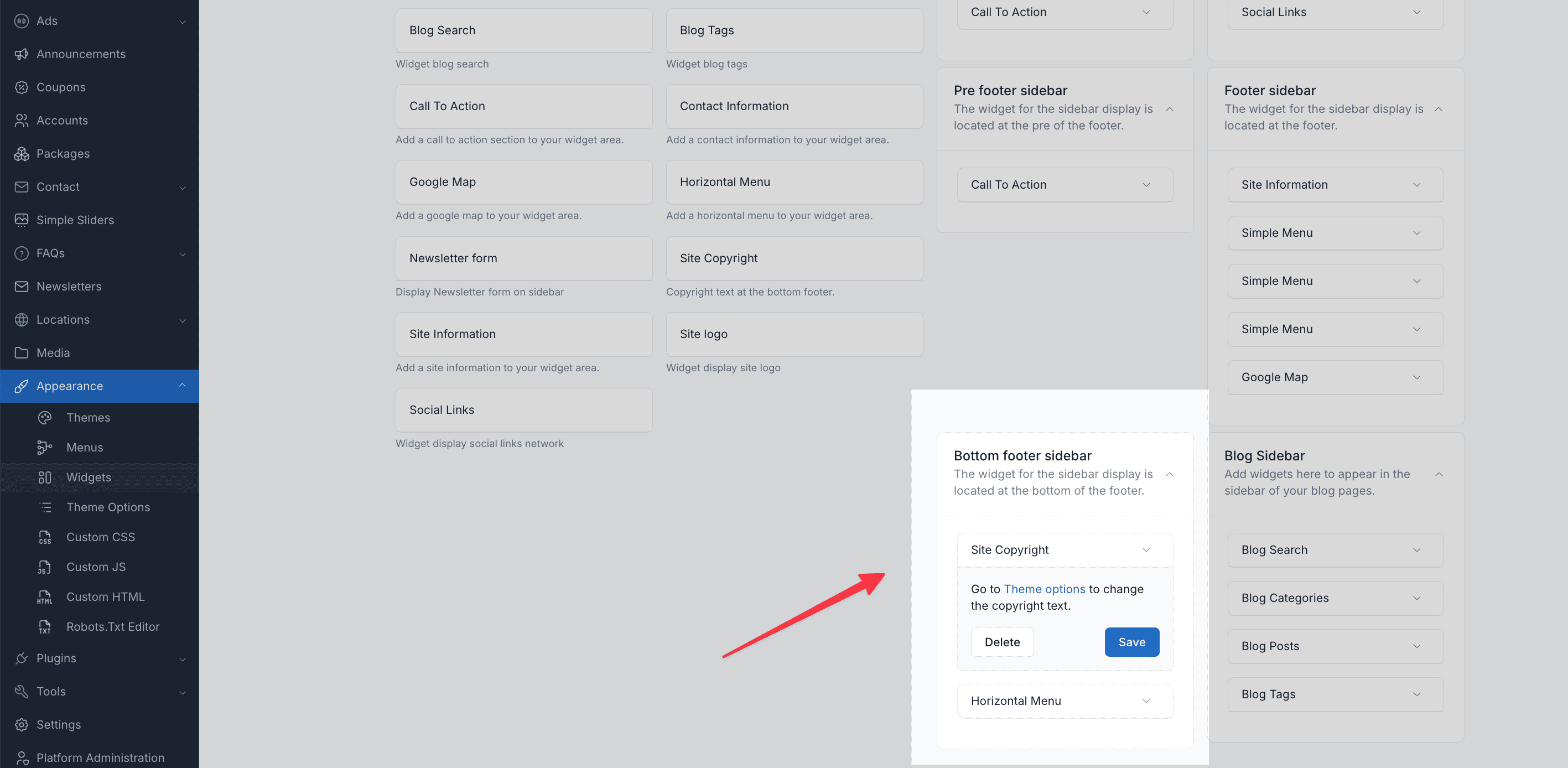Image resolution: width=1568 pixels, height=768 pixels.
Task: Collapse the Footer sidebar panel
Action: 1439,109
